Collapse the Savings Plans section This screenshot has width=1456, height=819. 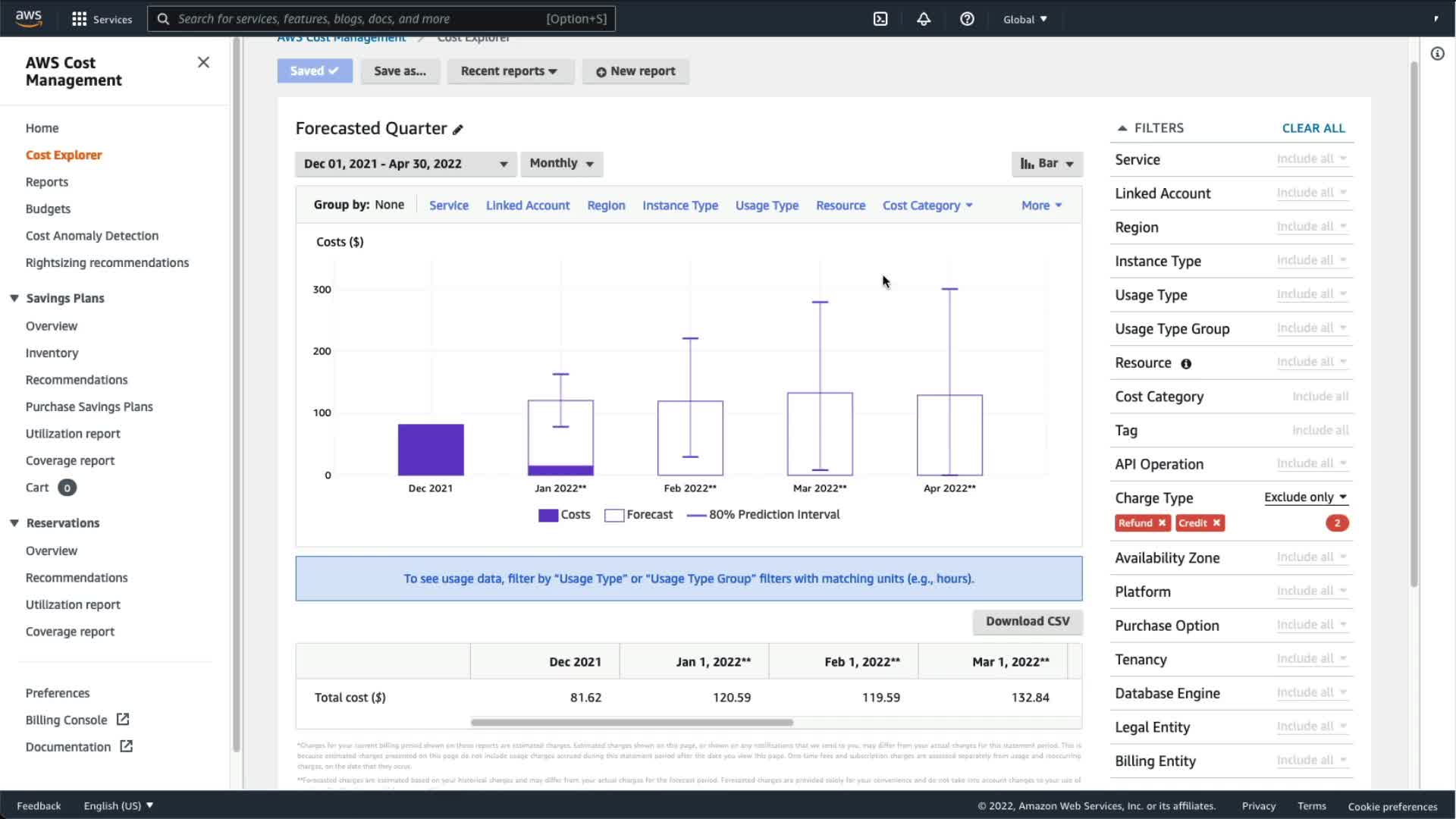pyautogui.click(x=14, y=298)
